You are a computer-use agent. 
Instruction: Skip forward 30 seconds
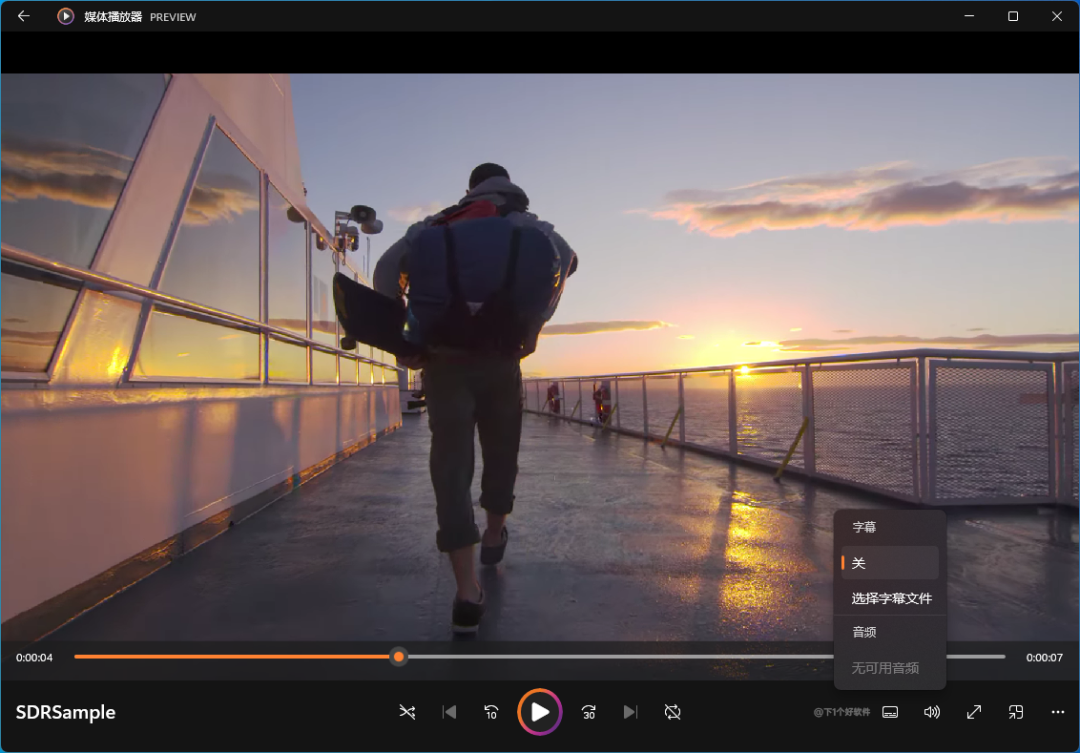pyautogui.click(x=589, y=712)
